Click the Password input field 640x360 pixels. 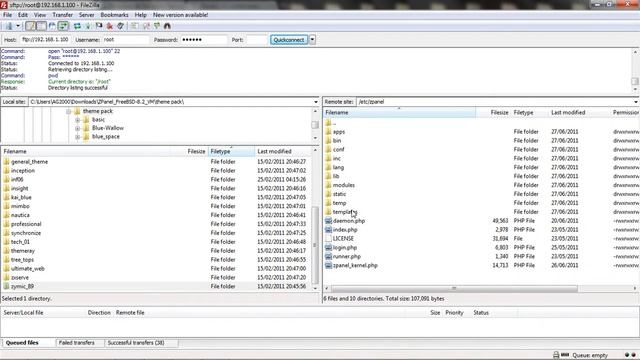(204, 40)
